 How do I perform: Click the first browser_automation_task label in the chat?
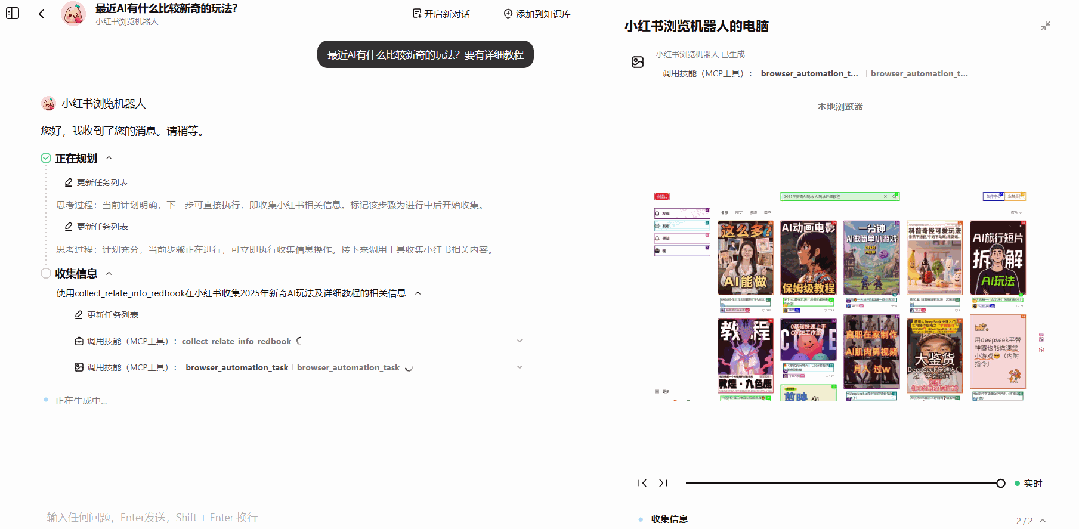[237, 367]
